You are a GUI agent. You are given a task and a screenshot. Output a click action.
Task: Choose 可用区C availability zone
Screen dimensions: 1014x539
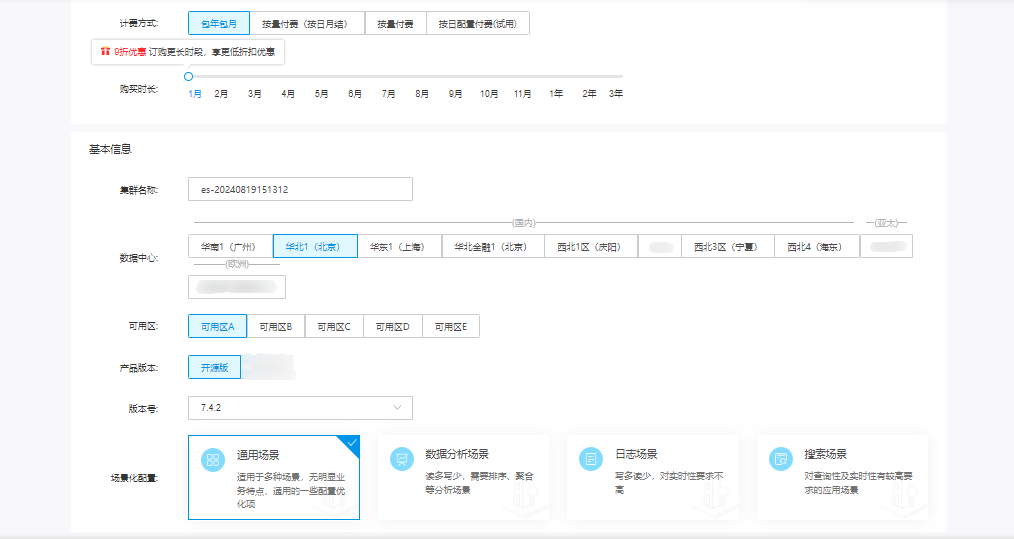334,326
